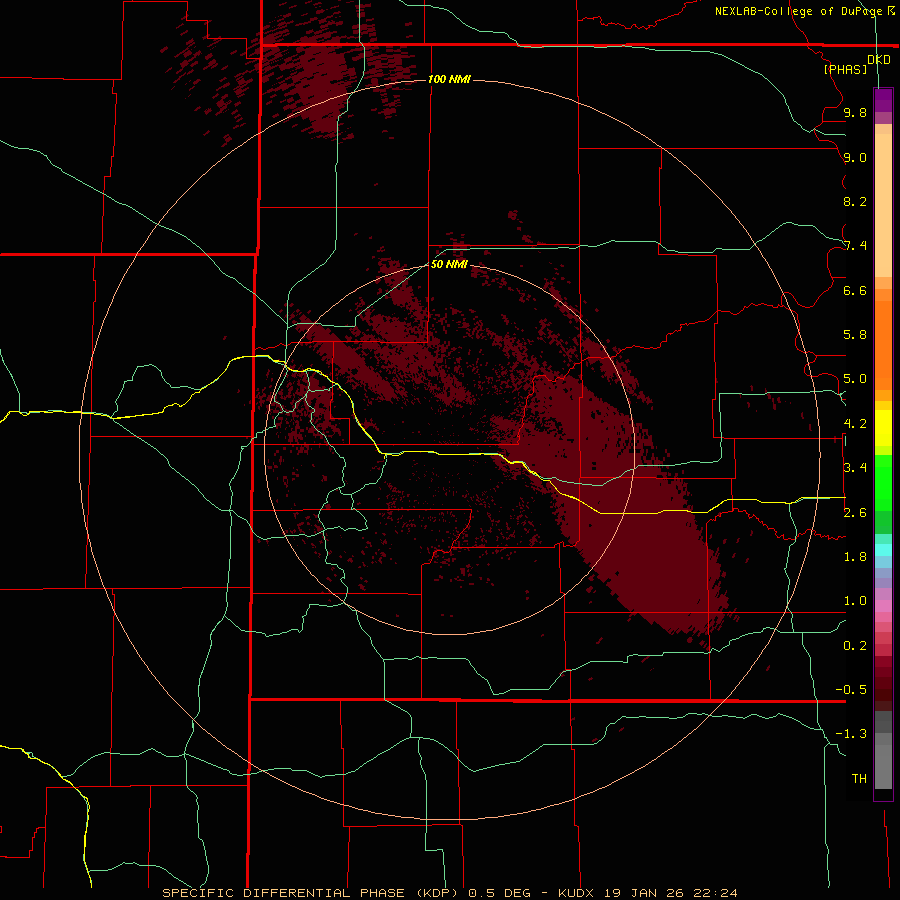Screen dimensions: 900x900
Task: Click the [PHAS] legend label
Action: click(x=845, y=69)
